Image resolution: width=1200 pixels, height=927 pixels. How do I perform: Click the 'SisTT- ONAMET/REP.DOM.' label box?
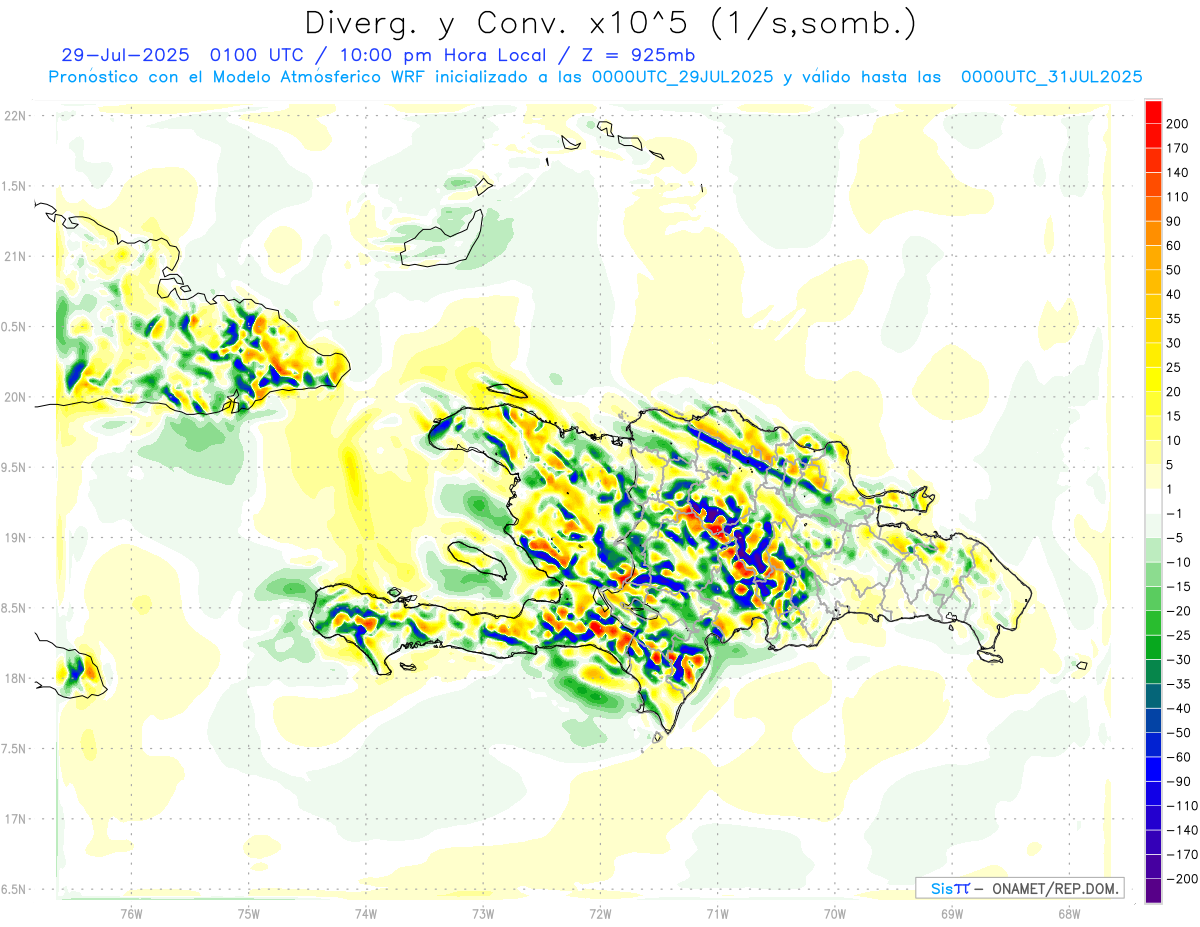coord(1020,888)
